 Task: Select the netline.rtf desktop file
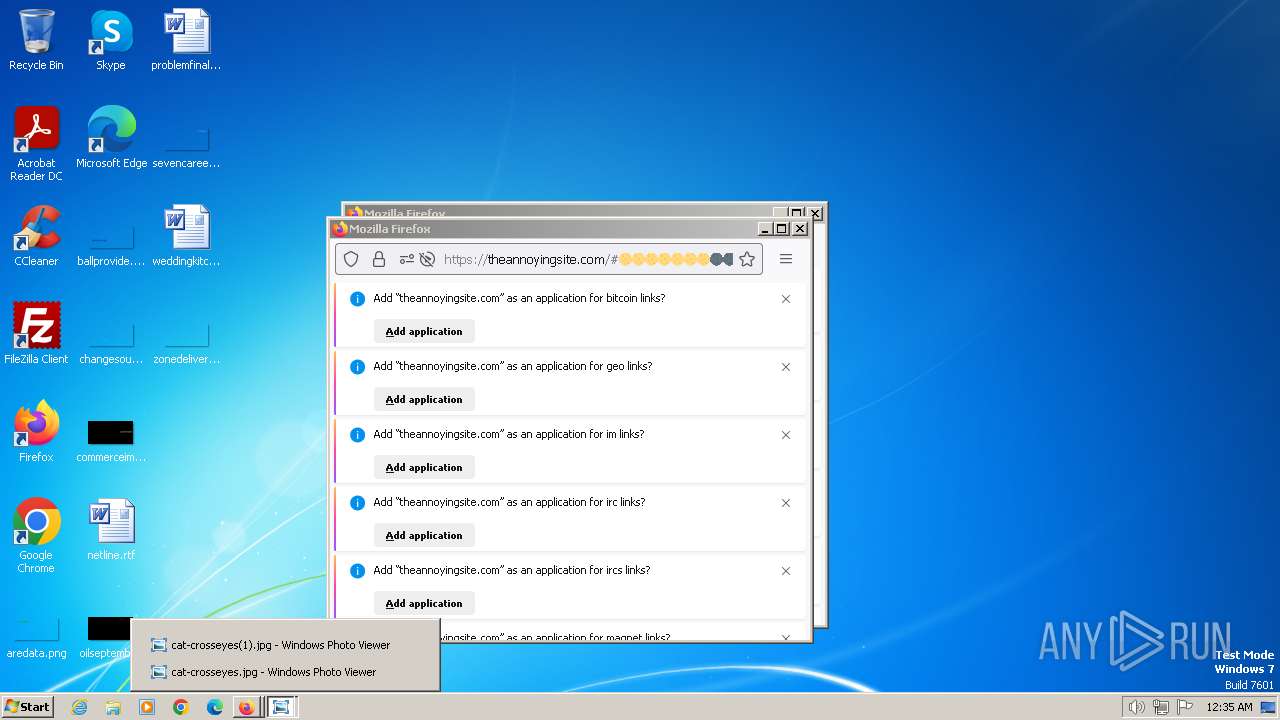(x=111, y=530)
